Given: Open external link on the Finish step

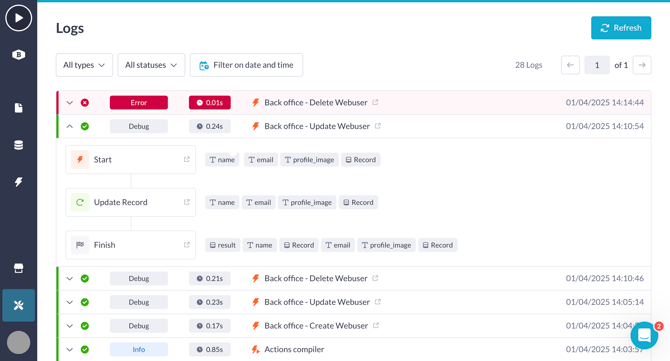Looking at the screenshot, I should click(187, 245).
